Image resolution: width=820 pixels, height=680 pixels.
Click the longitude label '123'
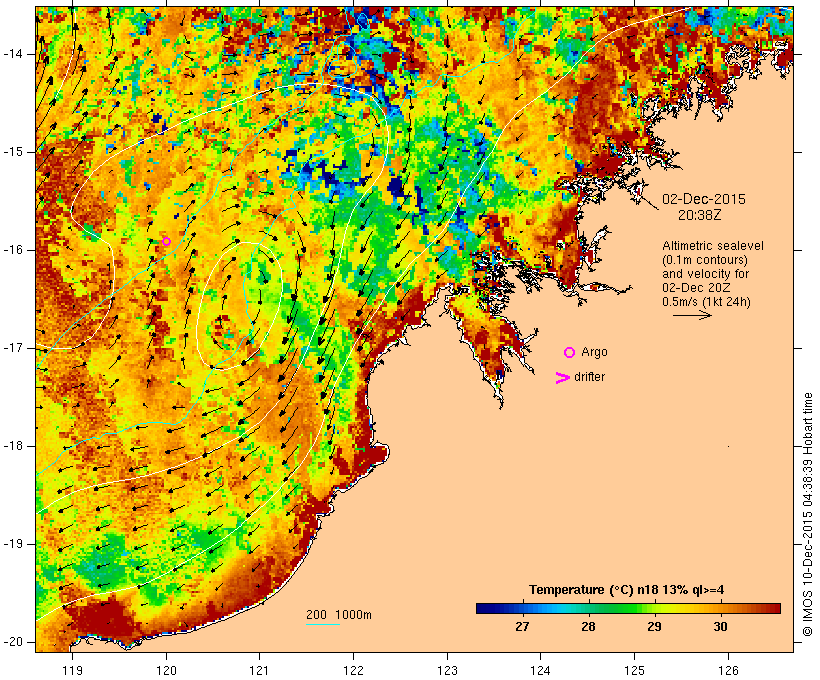(447, 670)
